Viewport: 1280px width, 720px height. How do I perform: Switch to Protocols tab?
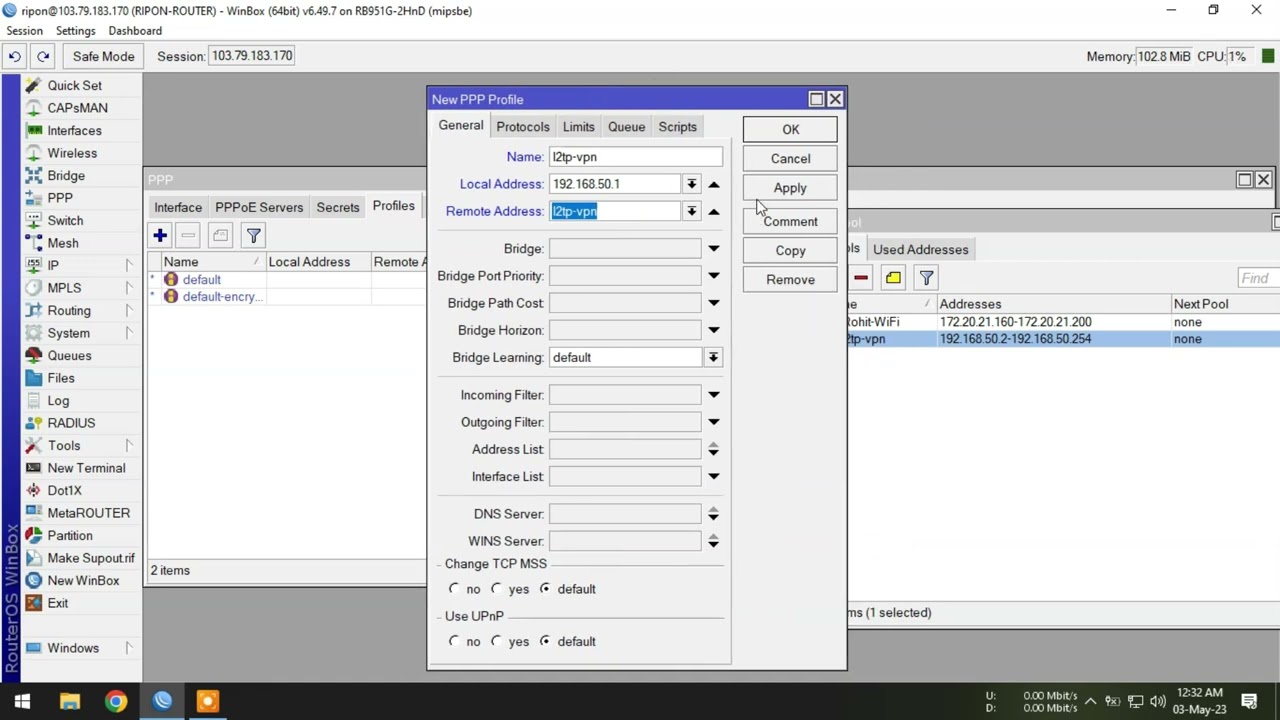click(523, 127)
